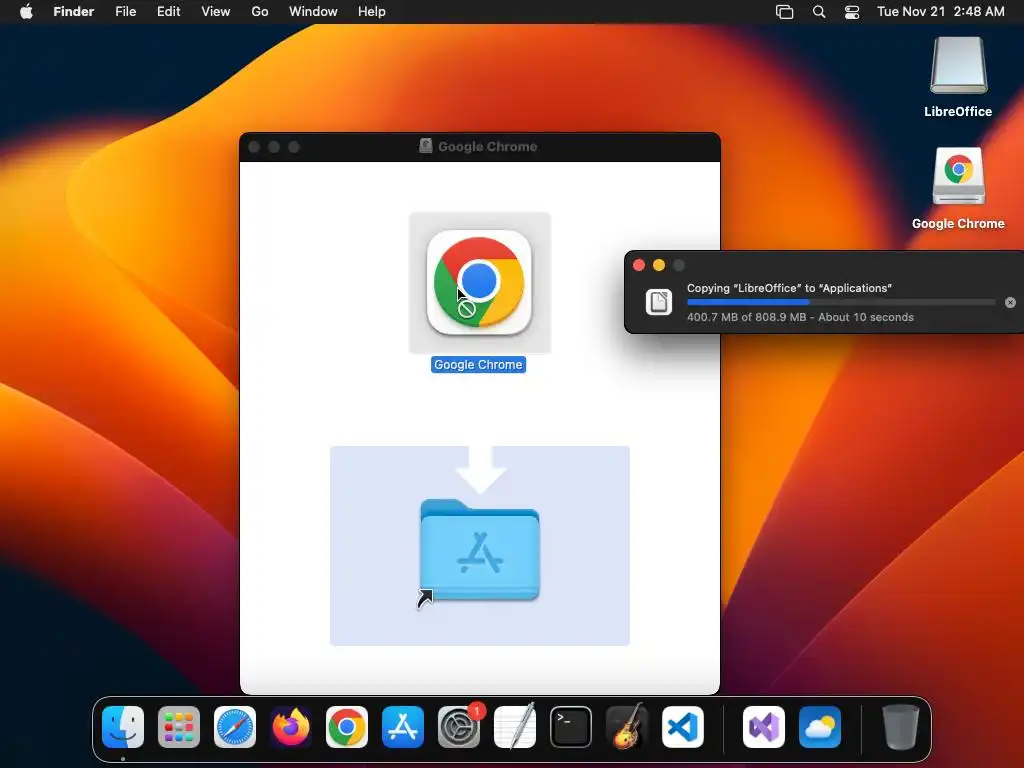Open Terminal from the Dock
Screen dimensions: 1024x768
[x=571, y=727]
